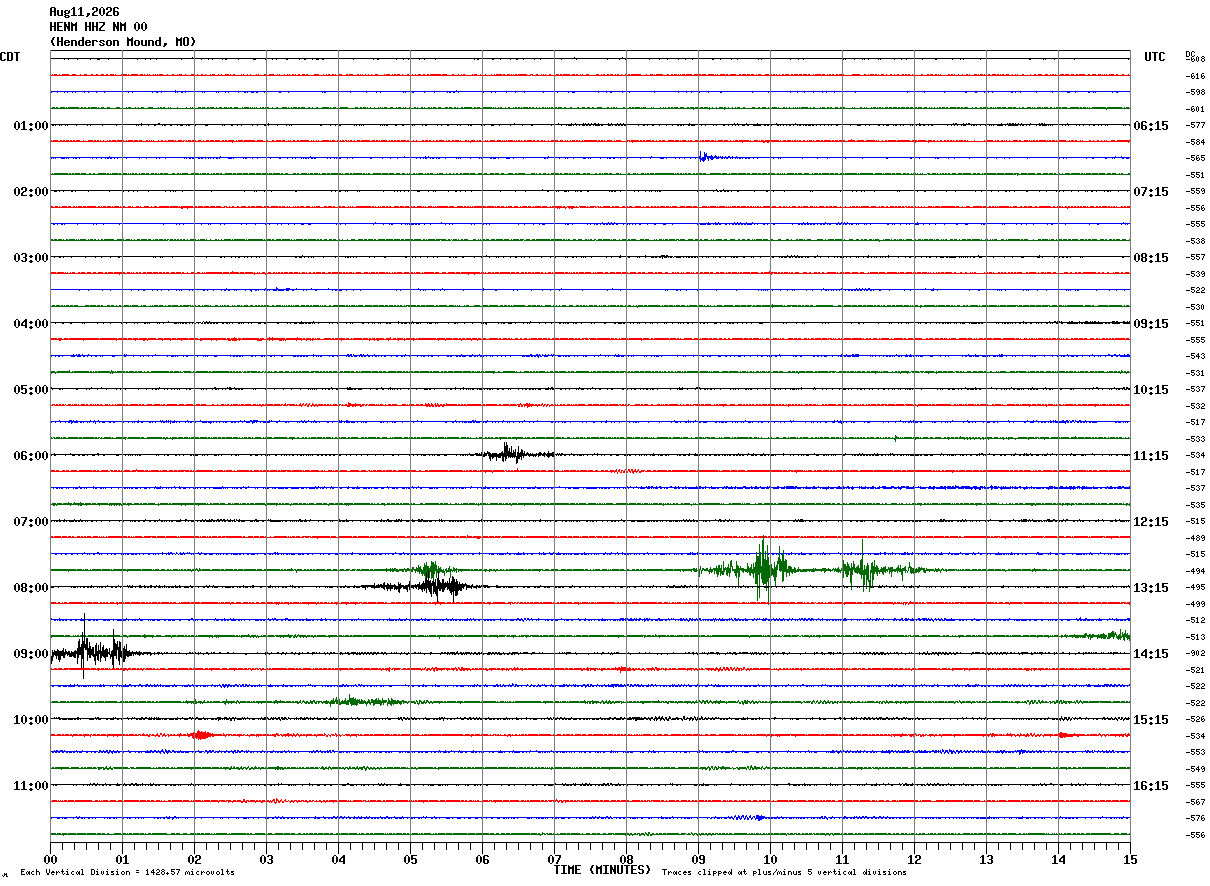This screenshot has height=886, width=1210.
Task: Click the 13:15 UTC time label
Action: (x=1151, y=588)
